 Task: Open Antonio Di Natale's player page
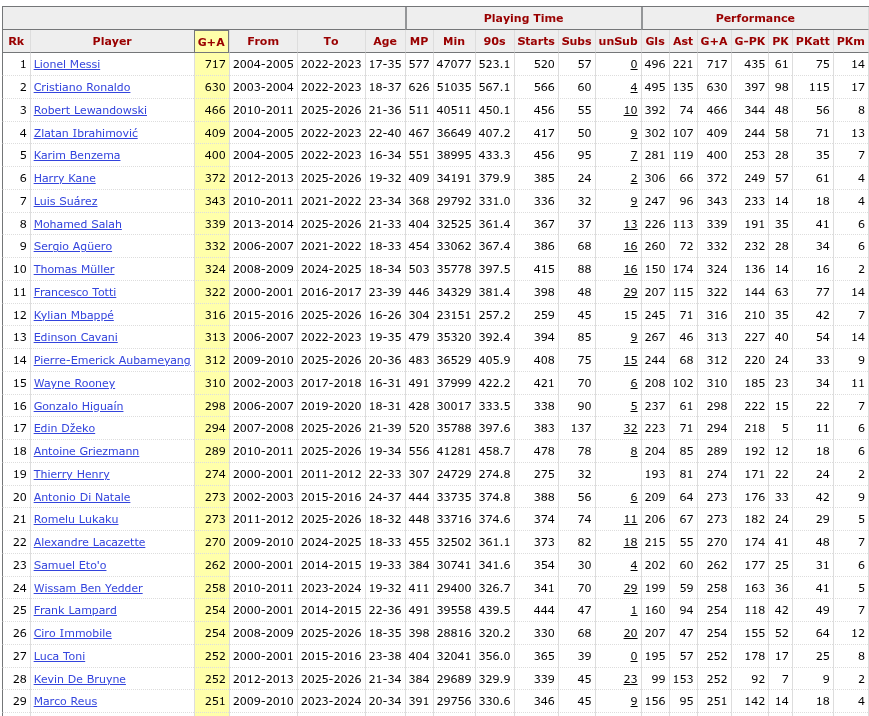click(82, 497)
